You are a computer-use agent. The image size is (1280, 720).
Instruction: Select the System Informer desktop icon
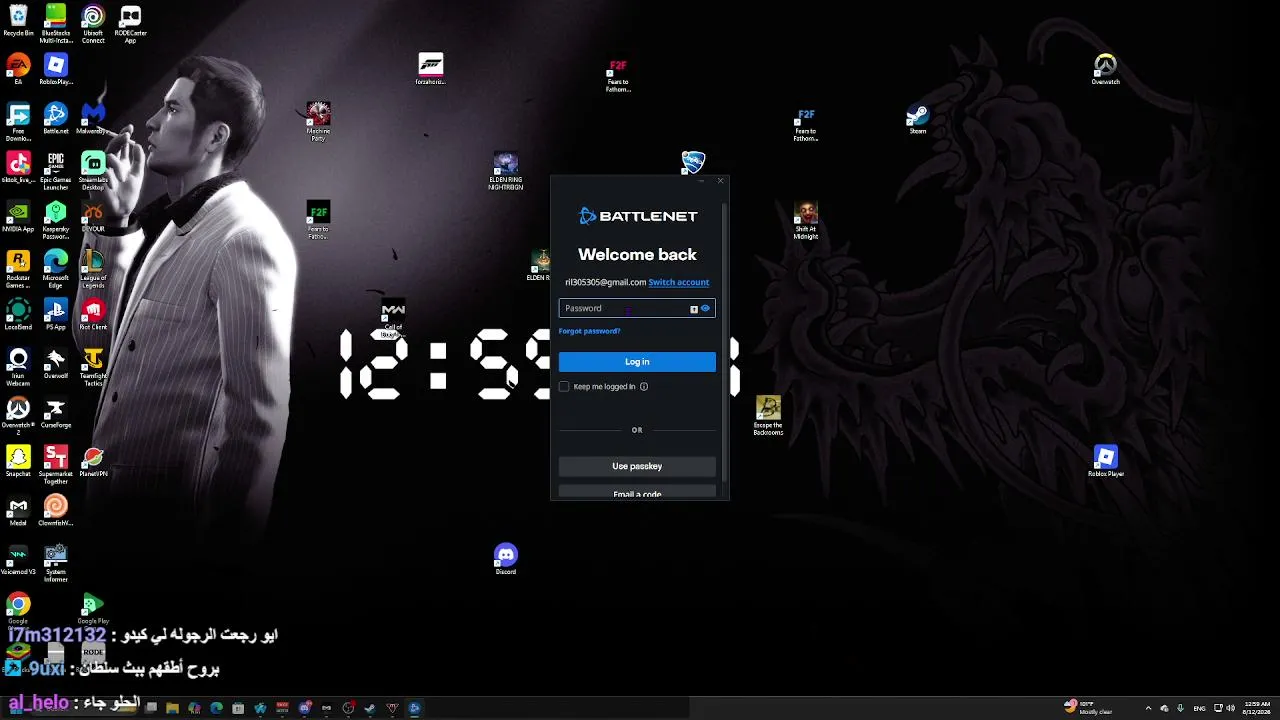click(56, 562)
